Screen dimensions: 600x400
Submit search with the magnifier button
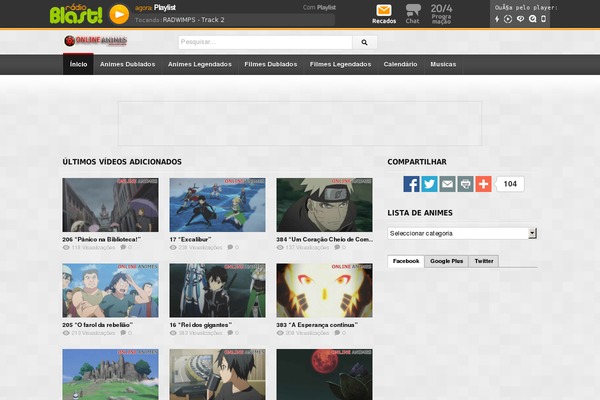(x=364, y=42)
